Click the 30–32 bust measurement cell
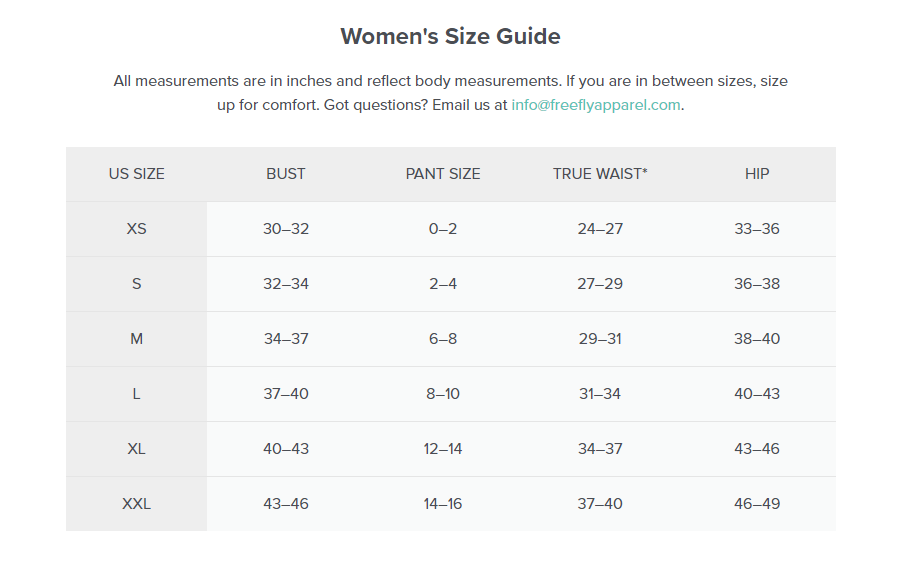This screenshot has height=562, width=914. 286,229
